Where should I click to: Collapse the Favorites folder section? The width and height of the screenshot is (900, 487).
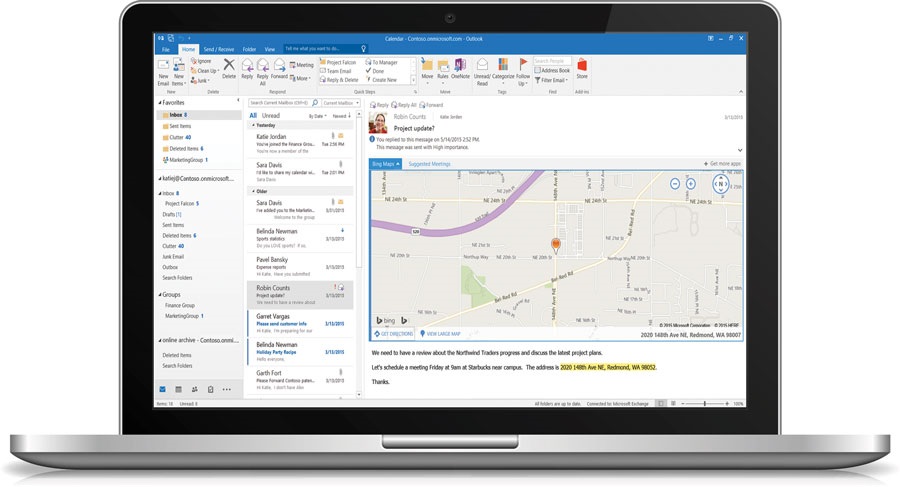tap(160, 103)
